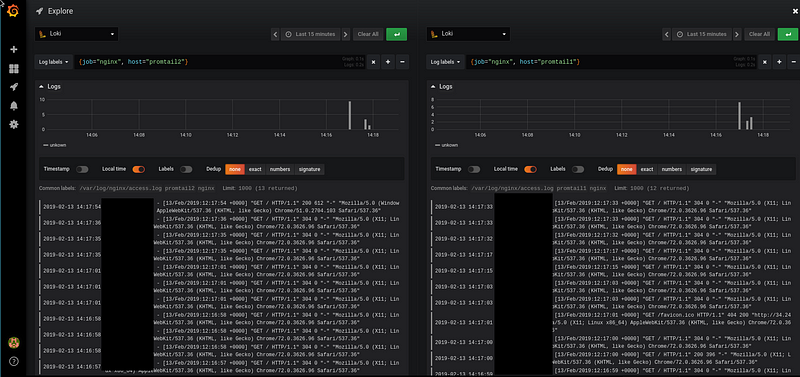The height and width of the screenshot is (377, 800).
Task: Expand the right Log labels dropdown
Action: [x=445, y=62]
